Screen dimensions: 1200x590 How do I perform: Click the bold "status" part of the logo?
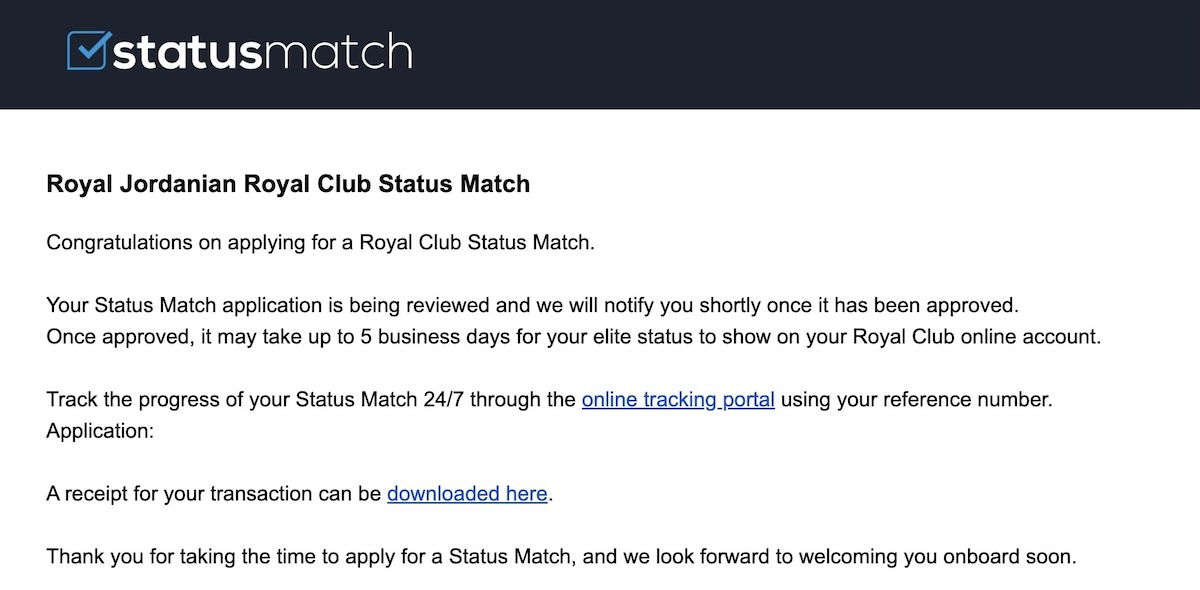(x=186, y=52)
